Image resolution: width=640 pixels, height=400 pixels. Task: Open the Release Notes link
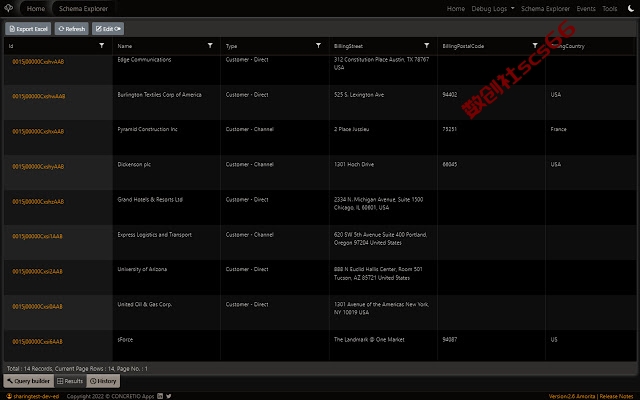[616, 396]
